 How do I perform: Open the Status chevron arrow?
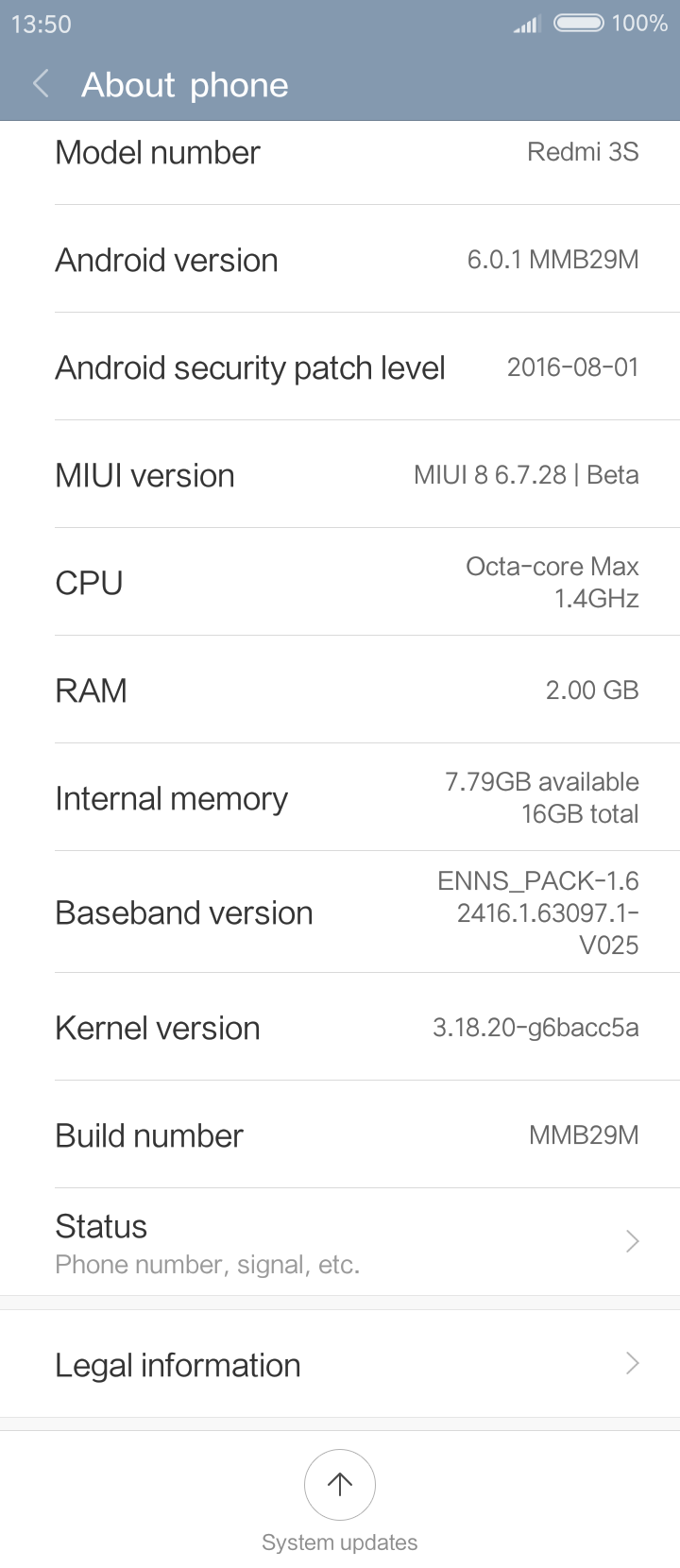(633, 1241)
